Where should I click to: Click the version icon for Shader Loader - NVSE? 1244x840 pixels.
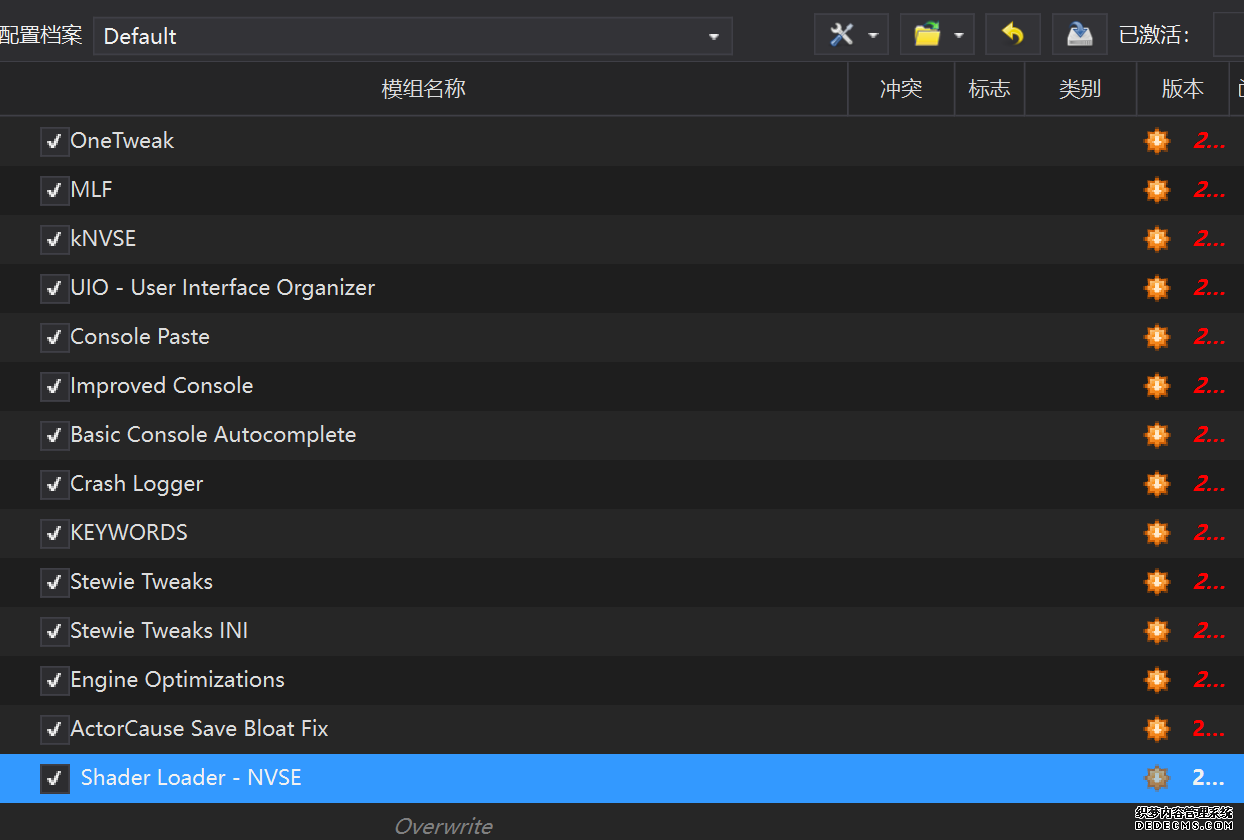pyautogui.click(x=1157, y=778)
